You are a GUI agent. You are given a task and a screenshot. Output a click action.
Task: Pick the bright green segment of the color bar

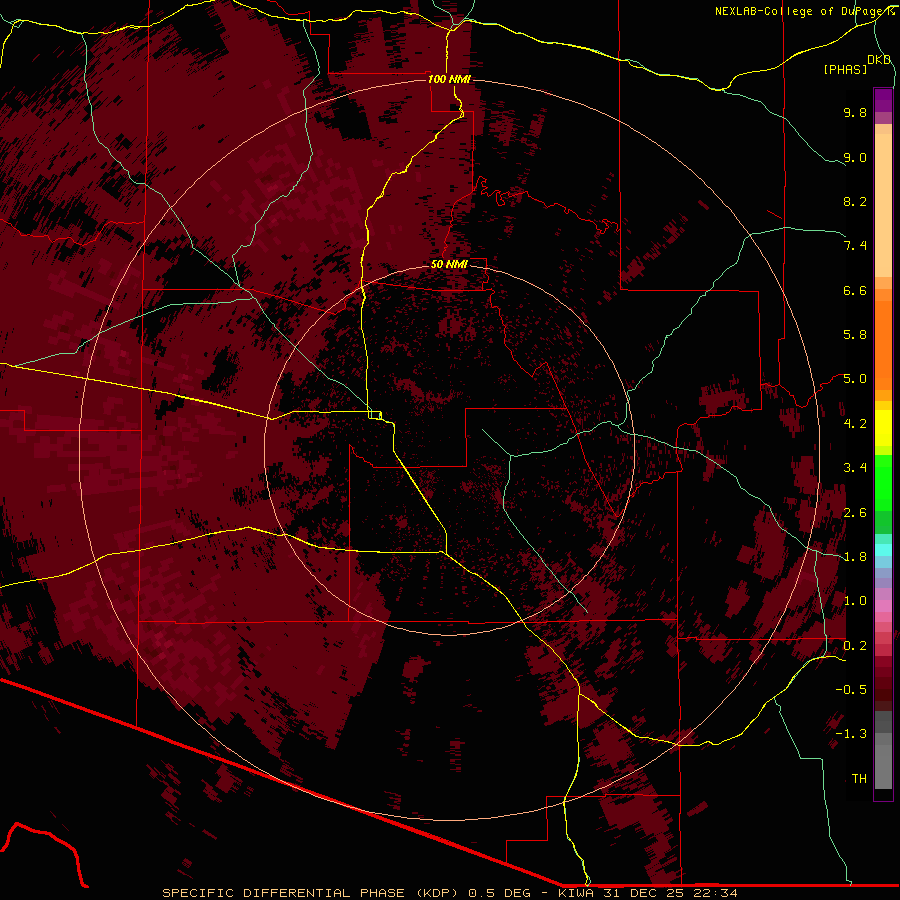click(883, 482)
